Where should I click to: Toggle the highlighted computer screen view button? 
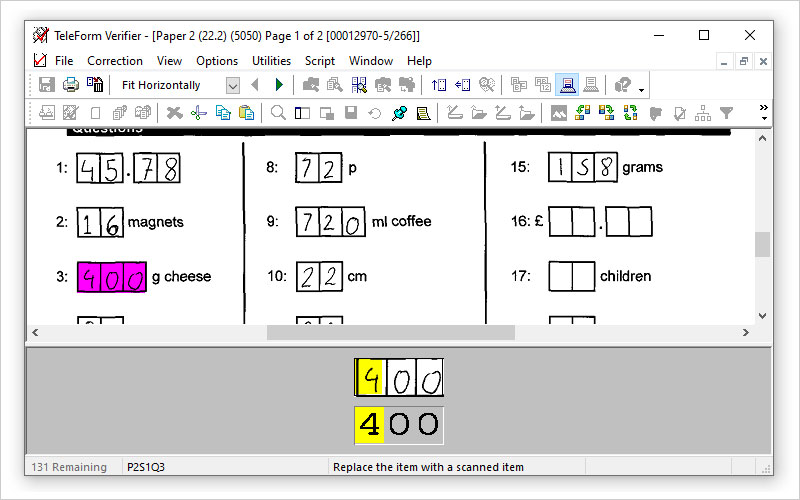point(567,85)
